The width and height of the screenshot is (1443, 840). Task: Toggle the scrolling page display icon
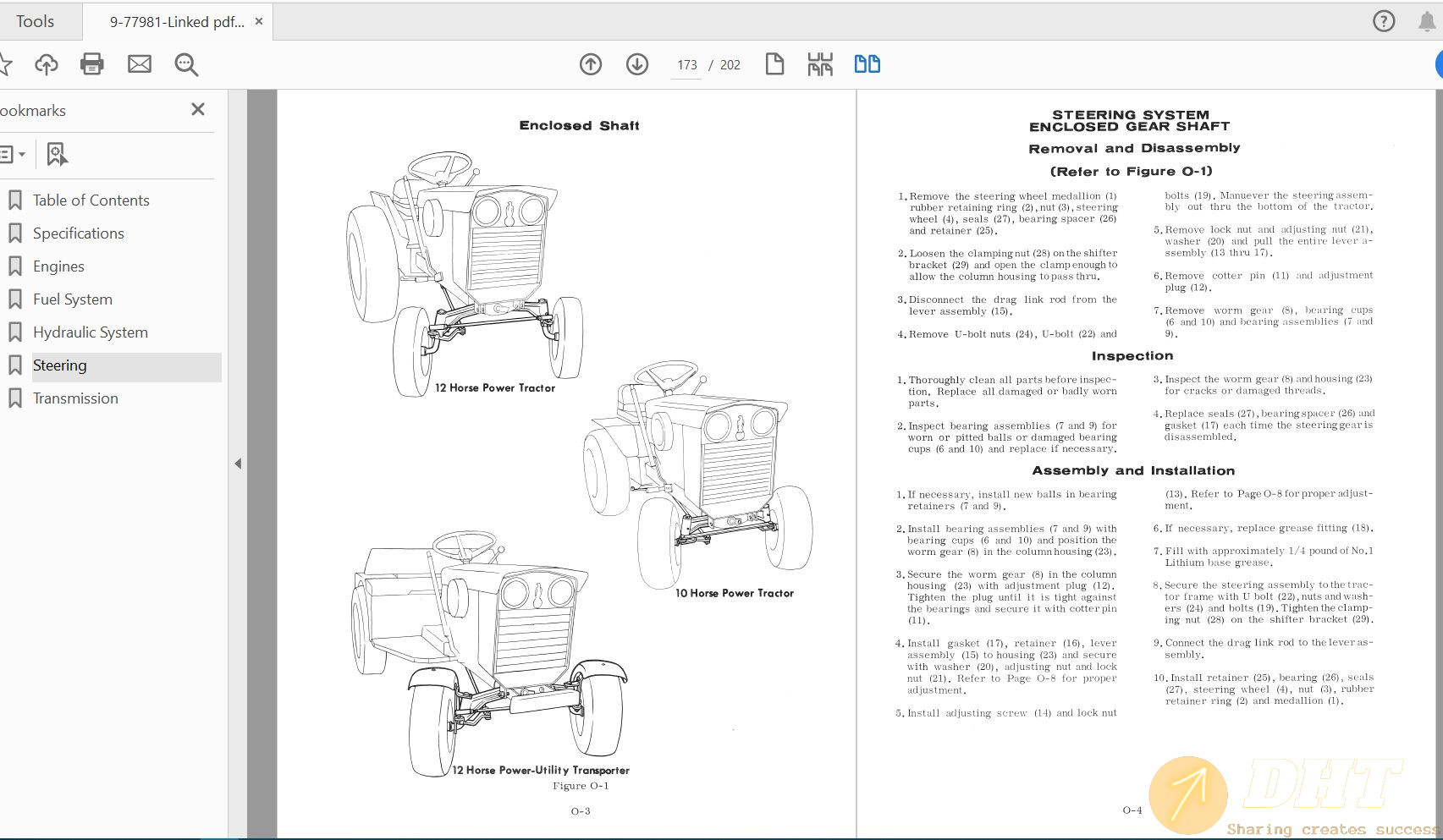pyautogui.click(x=820, y=64)
